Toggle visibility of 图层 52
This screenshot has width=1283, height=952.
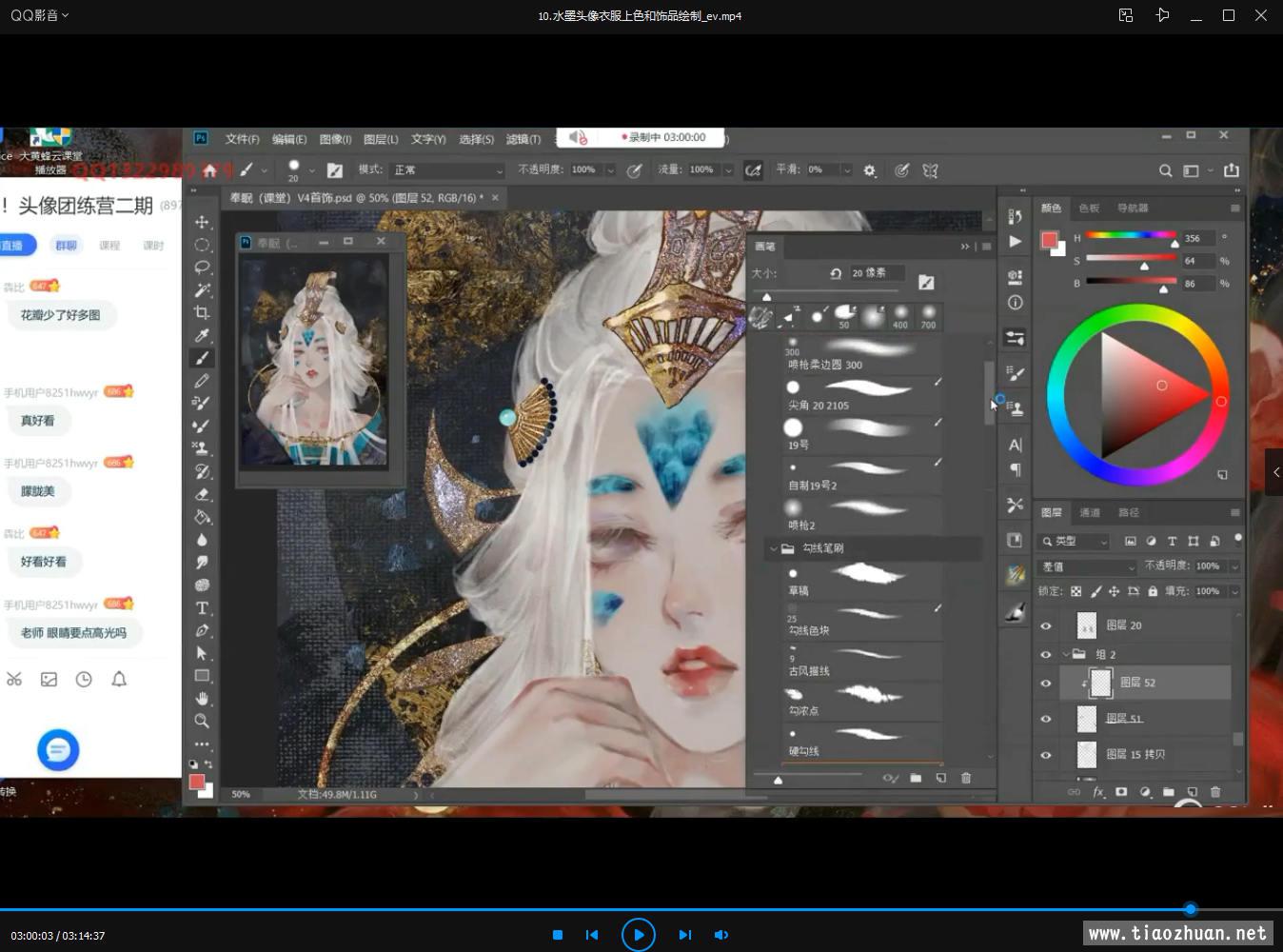pos(1046,683)
